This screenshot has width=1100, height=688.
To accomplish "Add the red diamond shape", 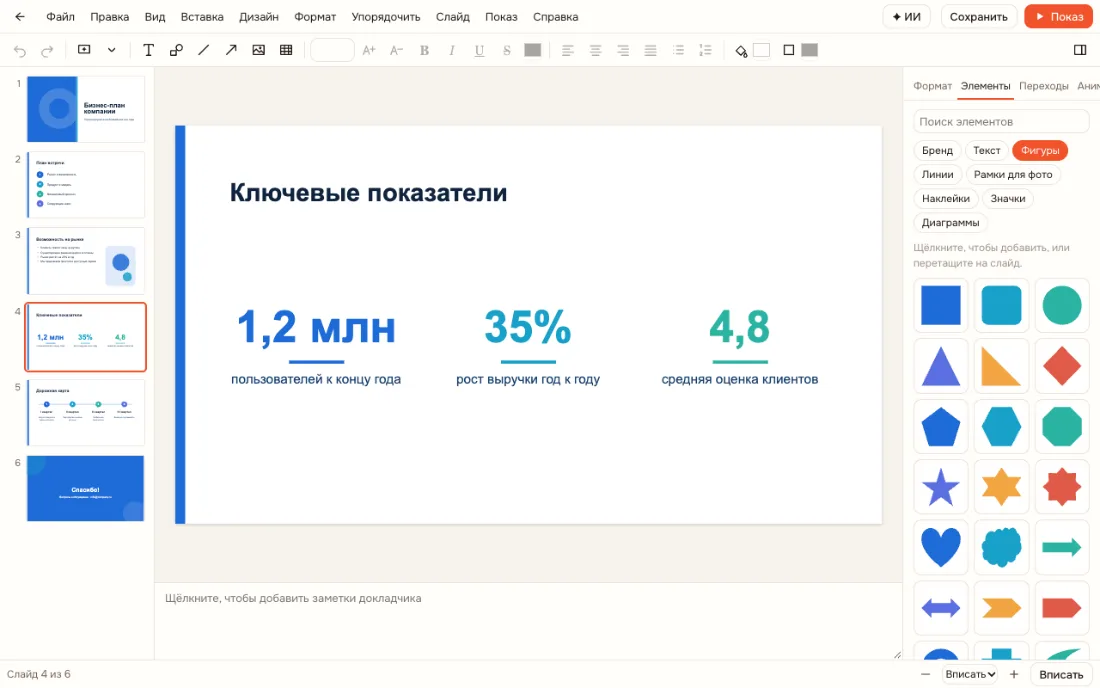I will (x=1061, y=366).
